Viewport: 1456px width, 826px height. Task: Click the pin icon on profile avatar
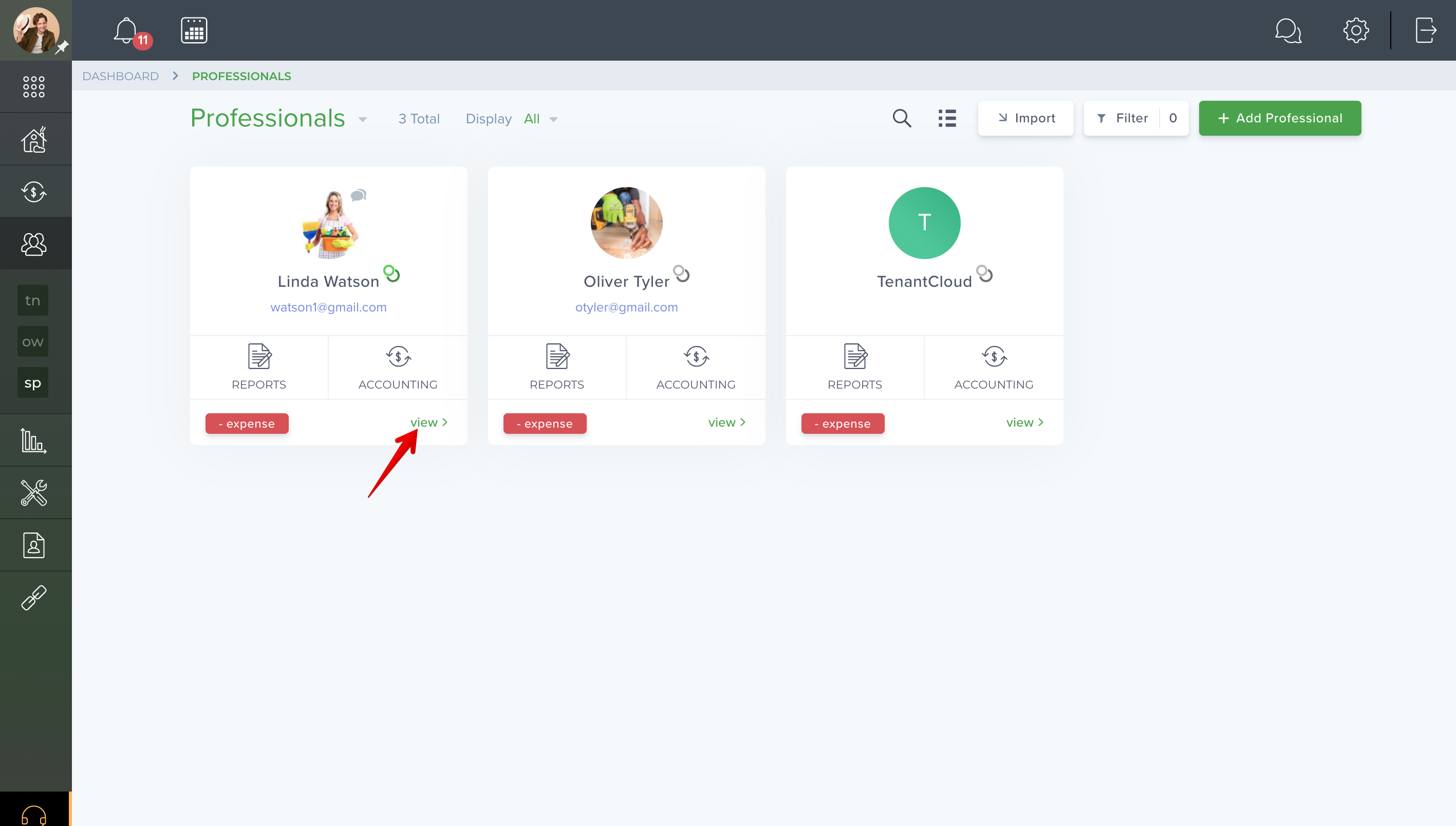coord(62,48)
